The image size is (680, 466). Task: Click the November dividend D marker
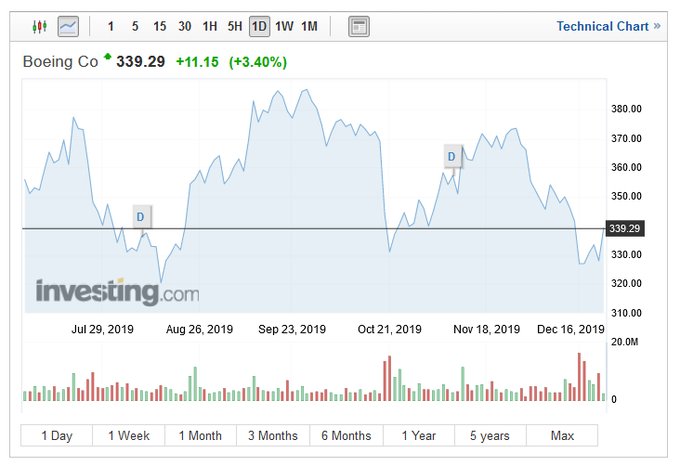click(x=453, y=156)
